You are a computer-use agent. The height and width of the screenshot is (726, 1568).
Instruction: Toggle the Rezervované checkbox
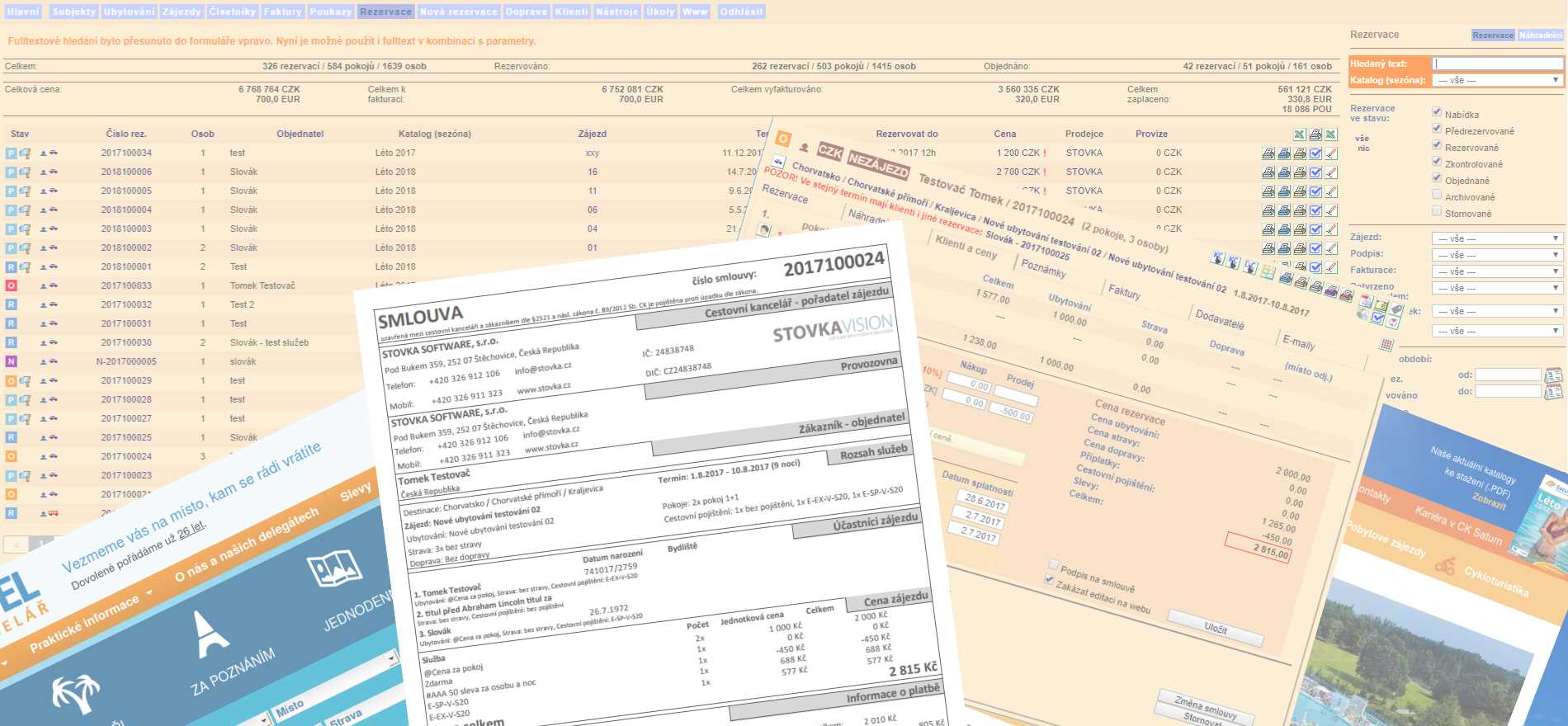1437,146
